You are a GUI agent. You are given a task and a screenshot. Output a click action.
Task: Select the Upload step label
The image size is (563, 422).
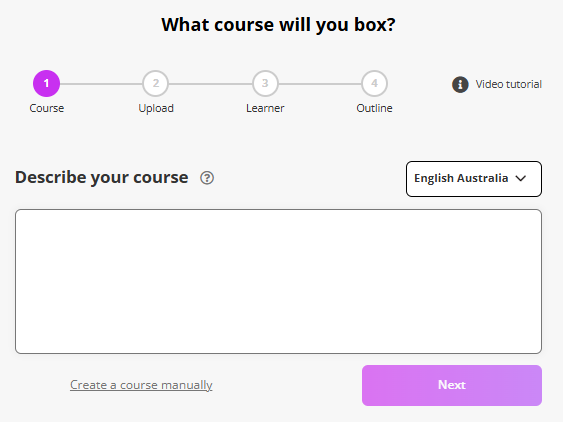point(156,108)
